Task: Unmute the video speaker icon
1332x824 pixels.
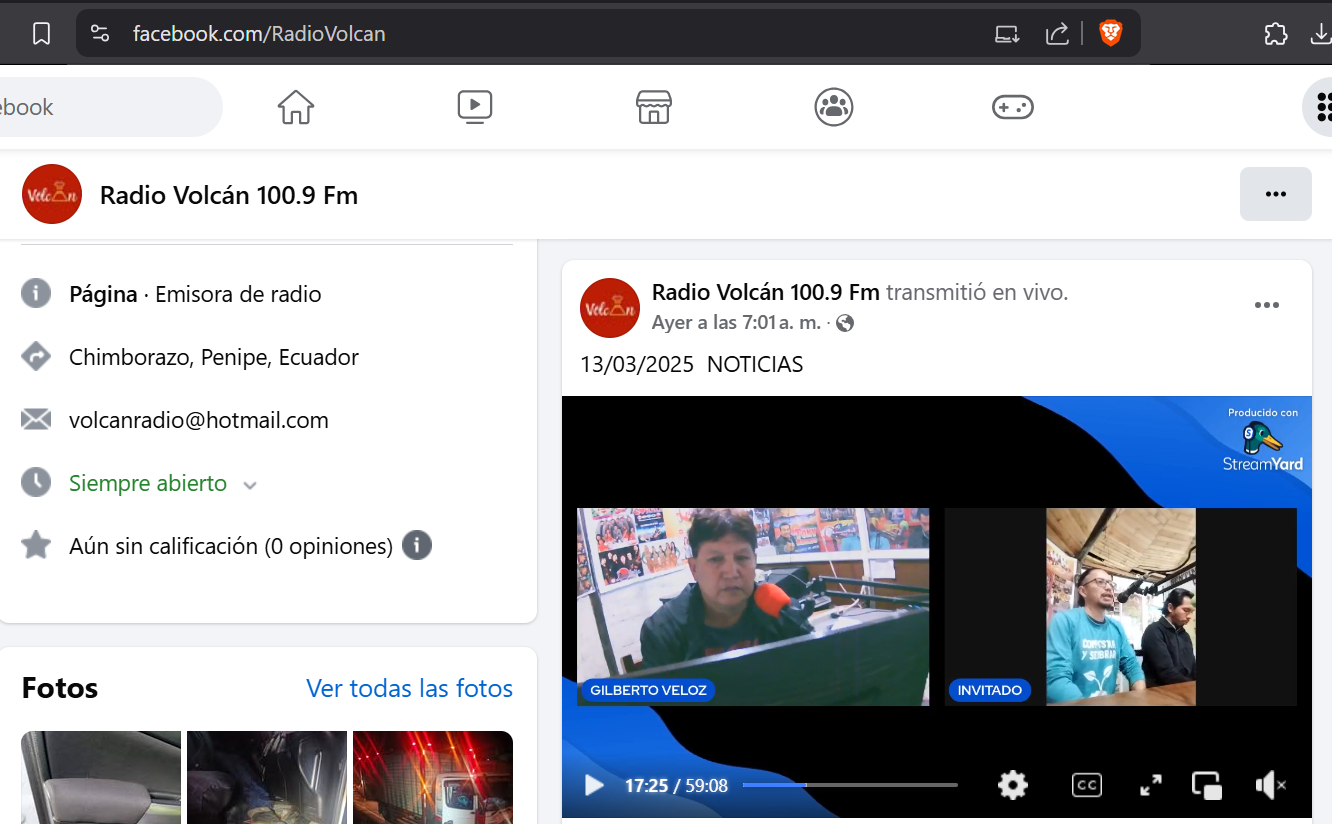Action: [x=1270, y=785]
